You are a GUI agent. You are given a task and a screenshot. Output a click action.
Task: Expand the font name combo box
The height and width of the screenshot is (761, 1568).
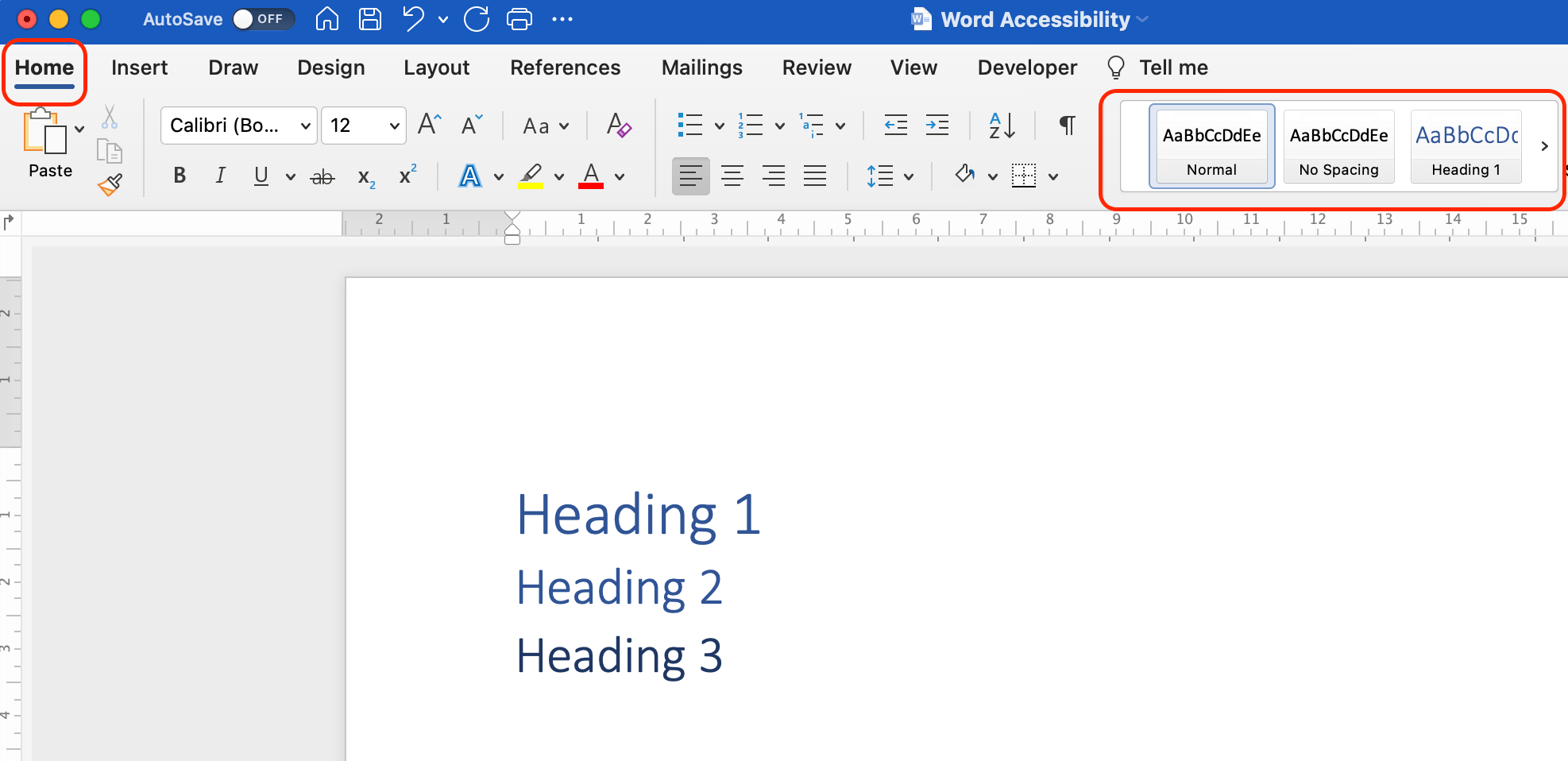(x=305, y=125)
